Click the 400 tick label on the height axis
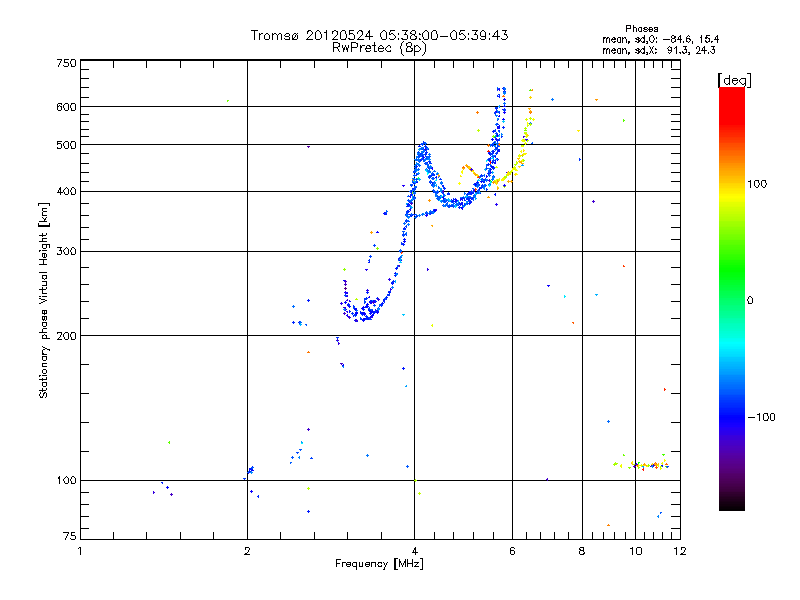 point(66,192)
